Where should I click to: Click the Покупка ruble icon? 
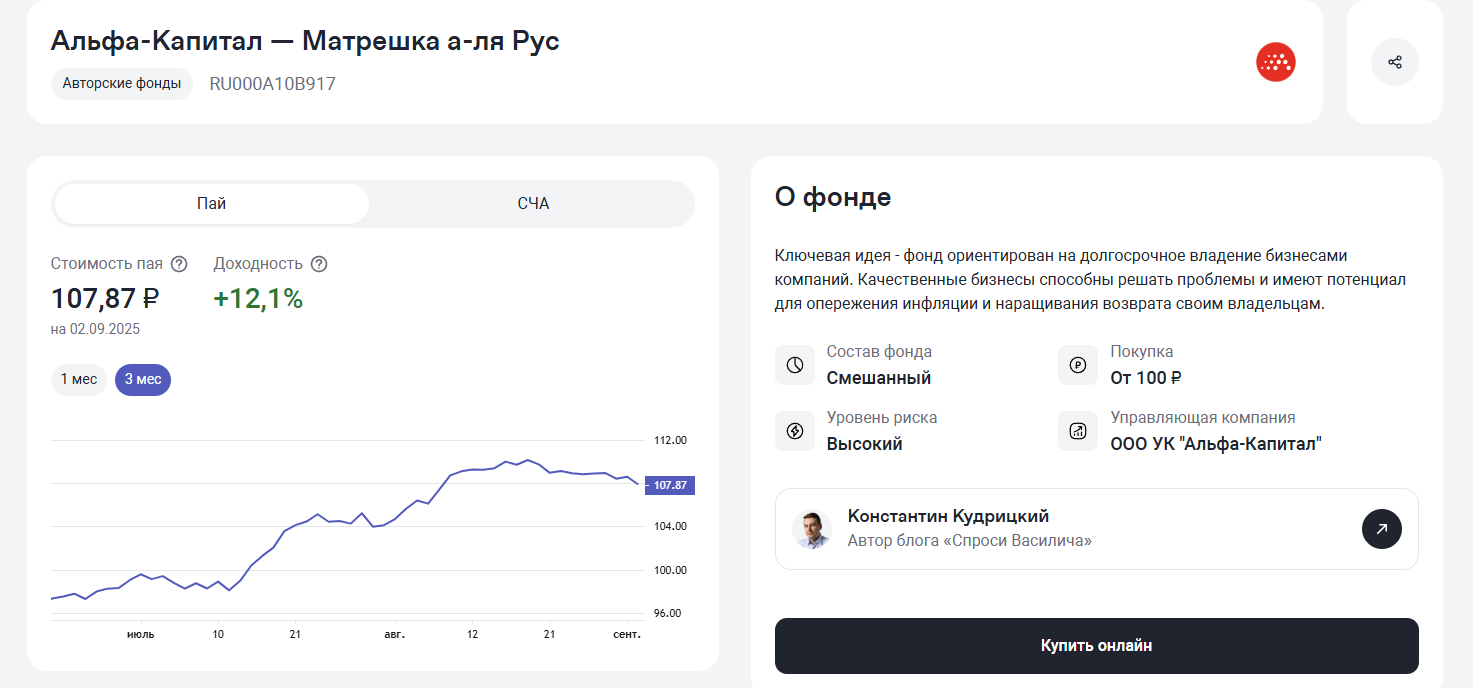[x=1078, y=365]
